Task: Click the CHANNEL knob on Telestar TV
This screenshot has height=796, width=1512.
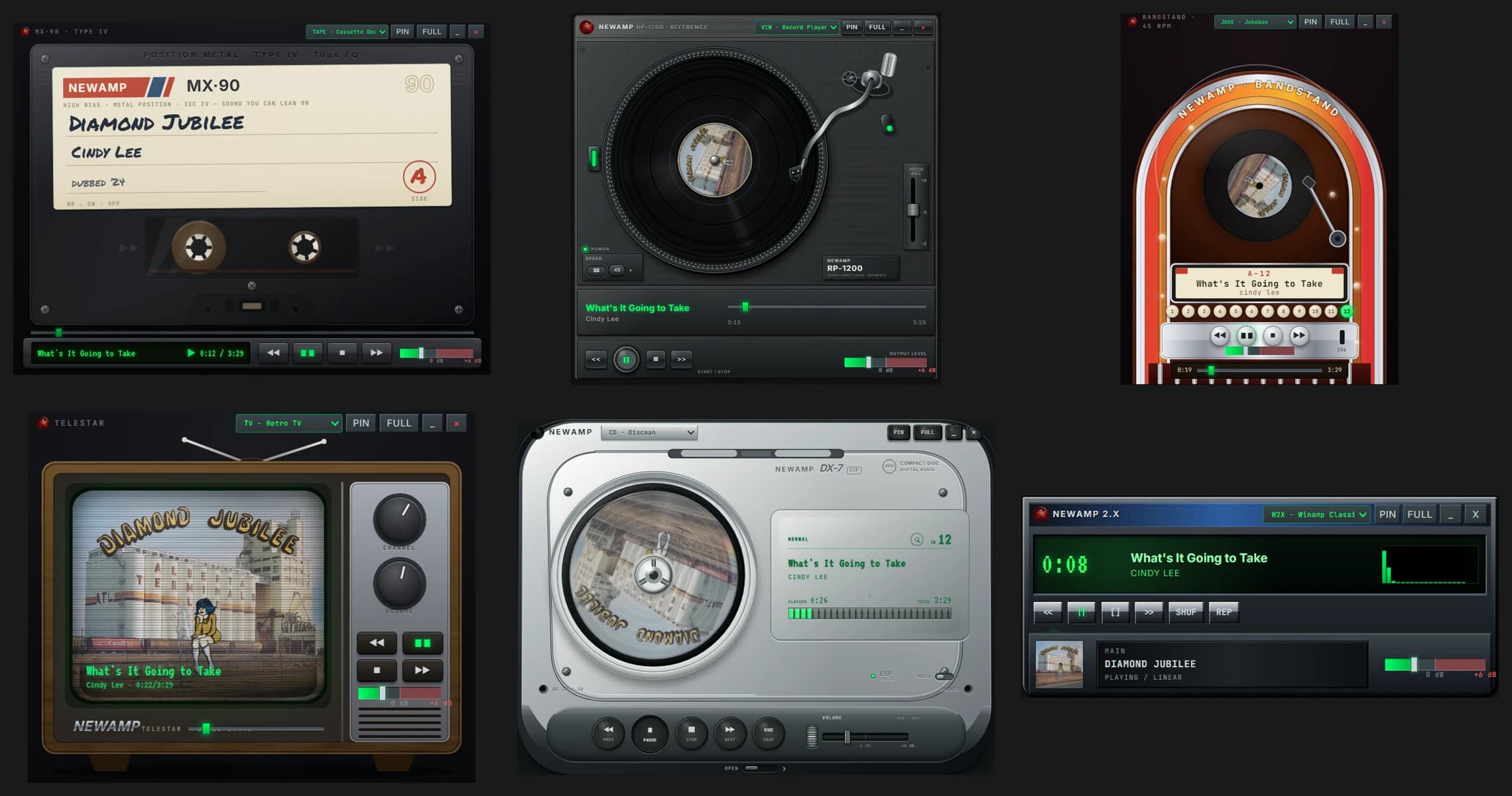Action: 399,519
